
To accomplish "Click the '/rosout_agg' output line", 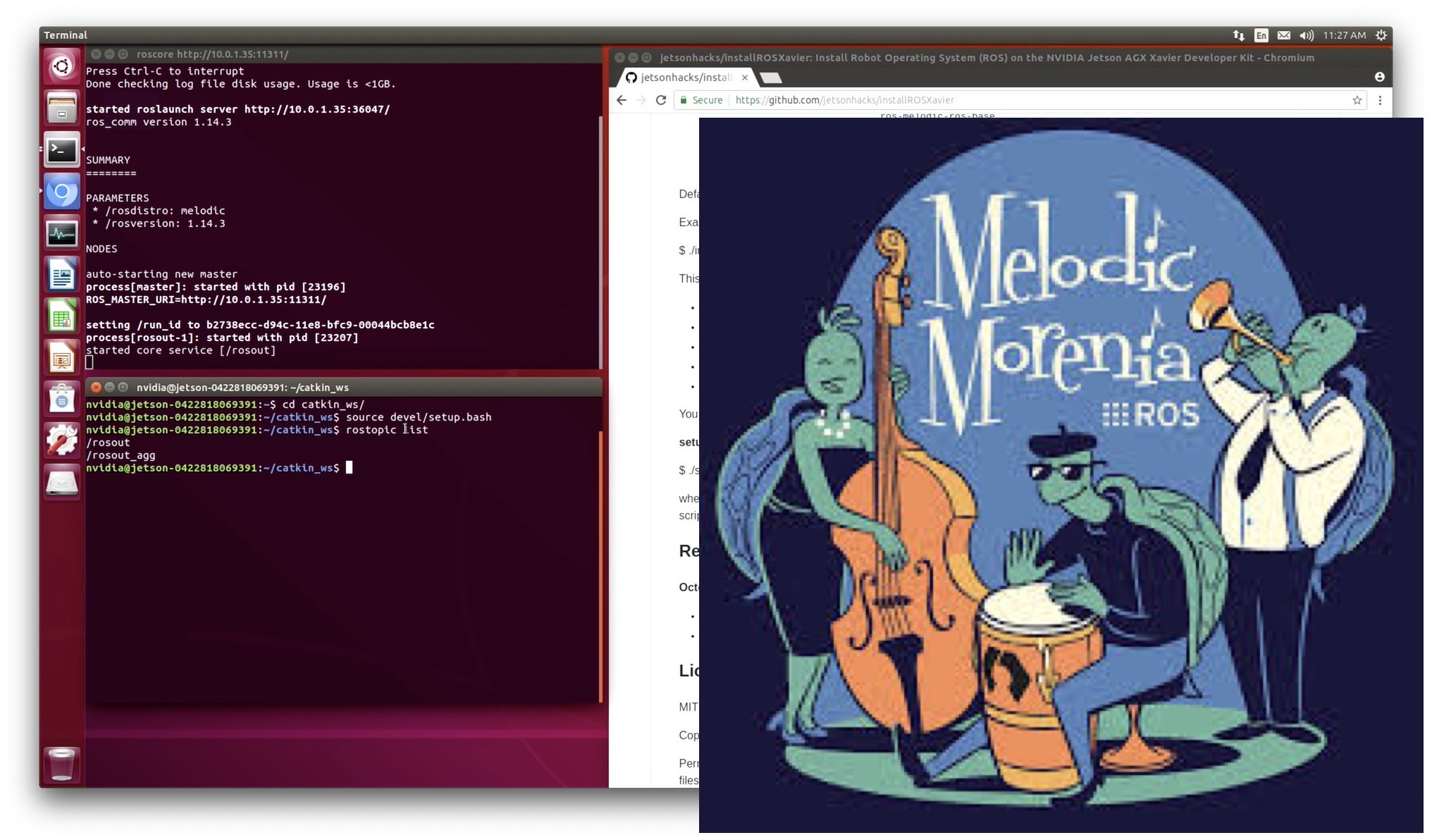I will tap(121, 455).
